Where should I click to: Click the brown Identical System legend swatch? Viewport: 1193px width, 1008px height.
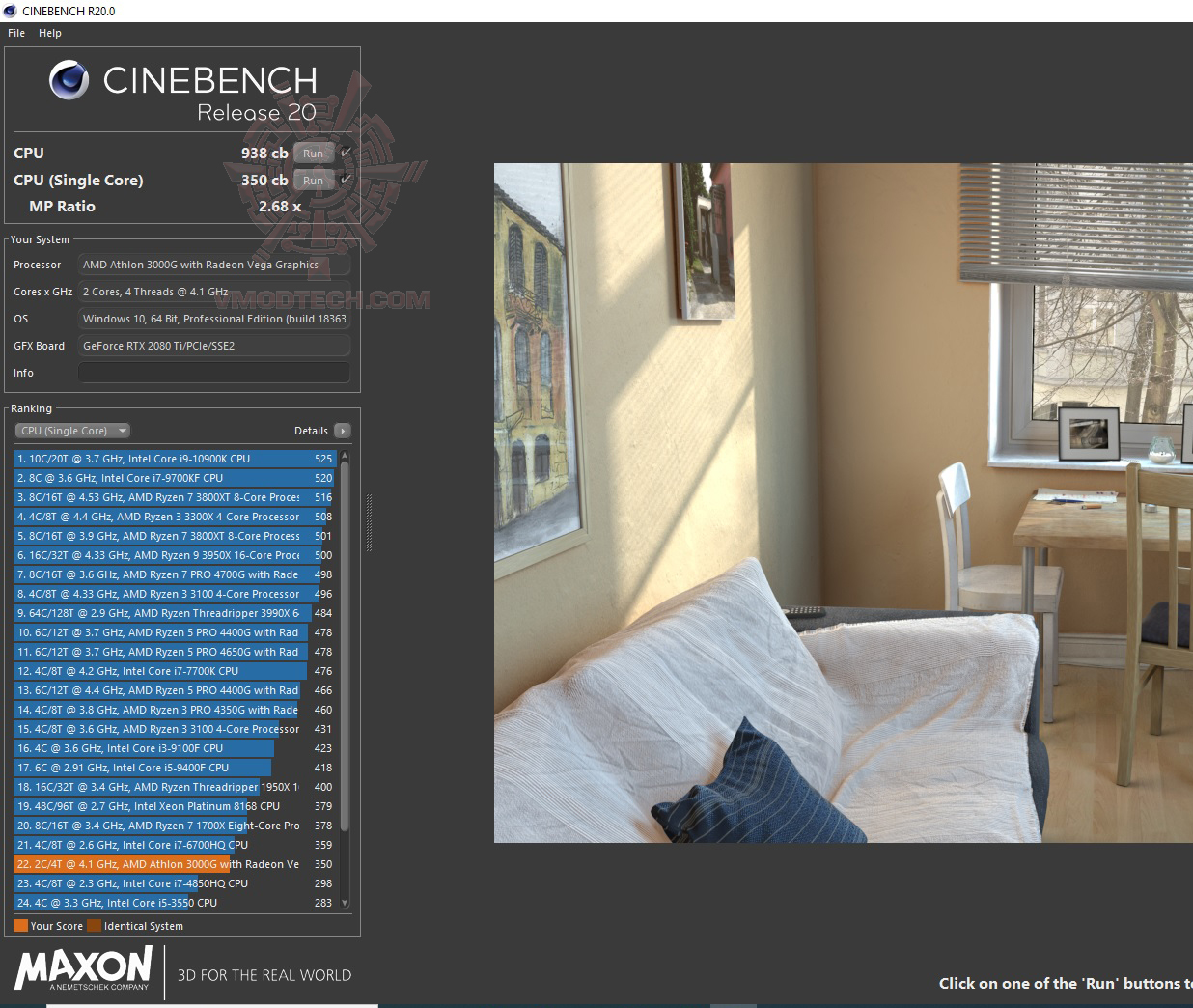[94, 926]
